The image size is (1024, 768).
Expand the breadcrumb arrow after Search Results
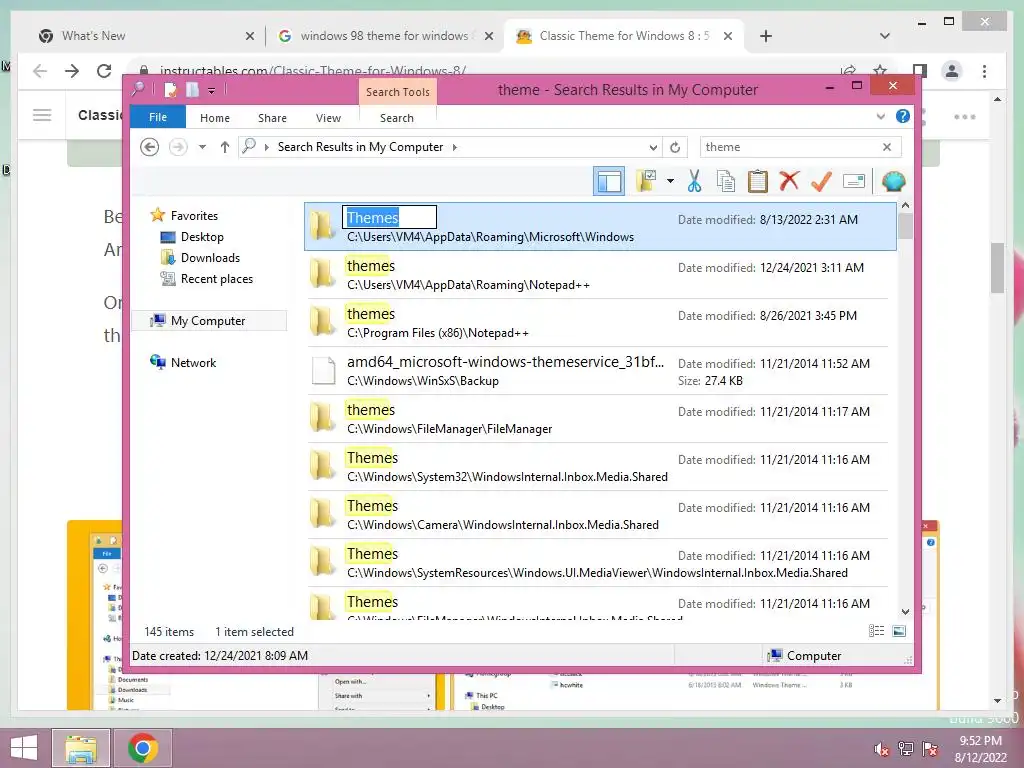(x=455, y=148)
